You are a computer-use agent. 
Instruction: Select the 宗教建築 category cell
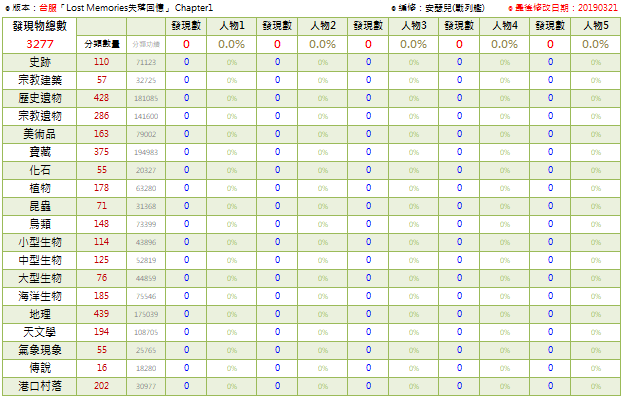[x=39, y=80]
